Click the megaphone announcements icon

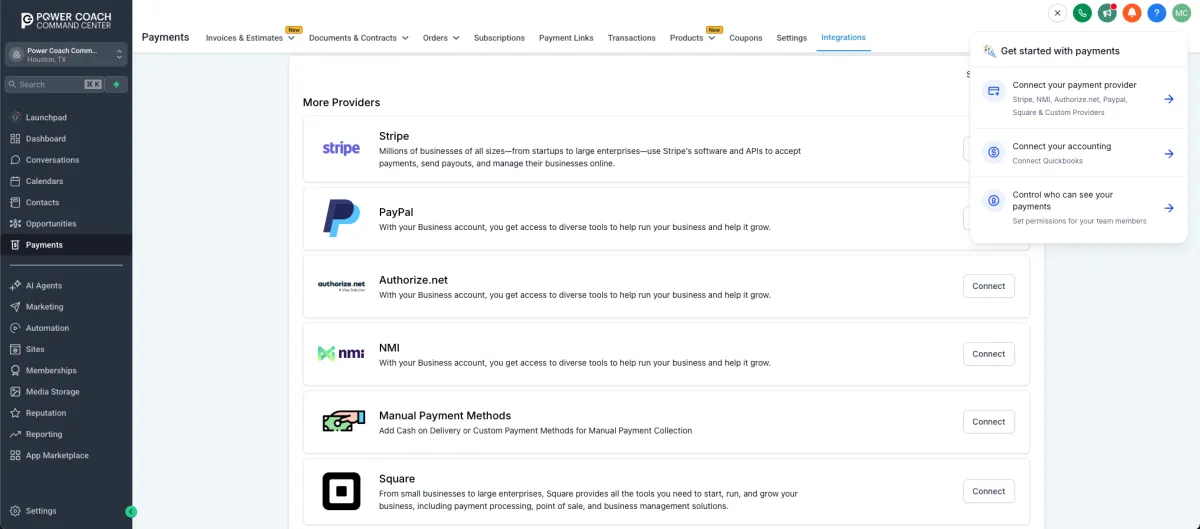1107,13
